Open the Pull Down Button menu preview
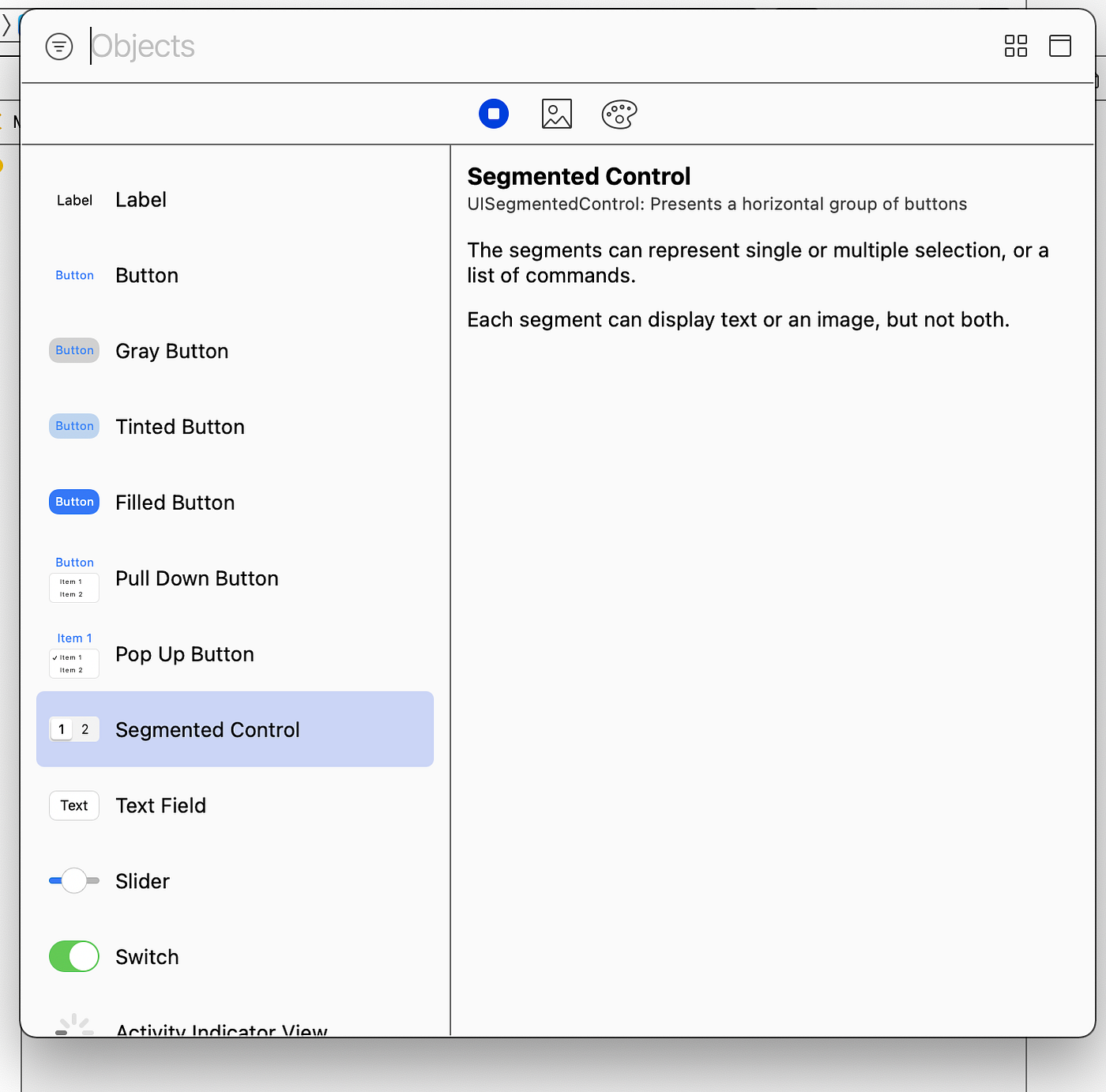Viewport: 1106px width, 1092px height. pos(73,587)
